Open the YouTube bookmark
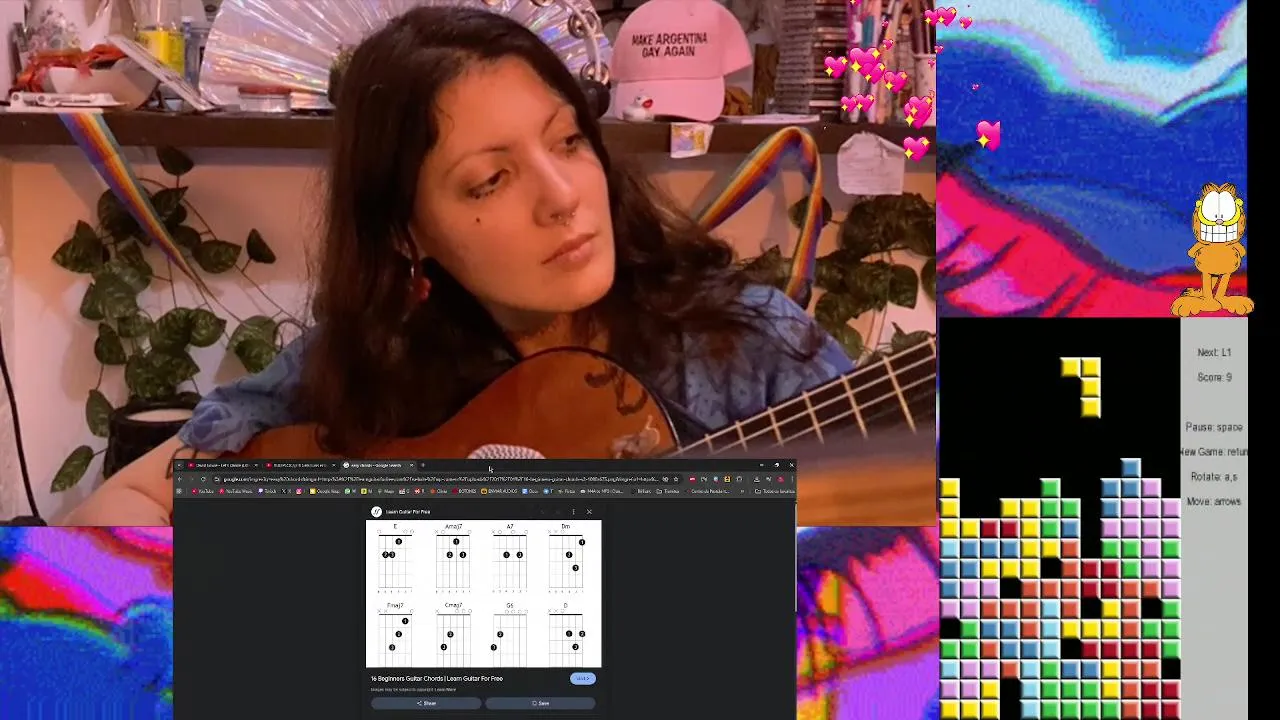1280x720 pixels. (203, 491)
